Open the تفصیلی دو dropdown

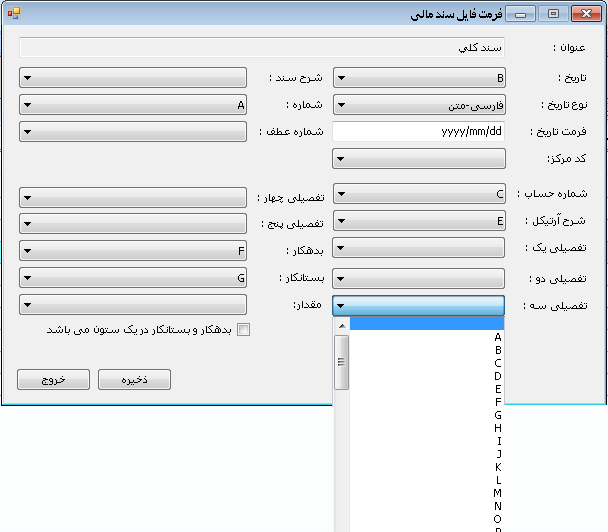coord(419,279)
